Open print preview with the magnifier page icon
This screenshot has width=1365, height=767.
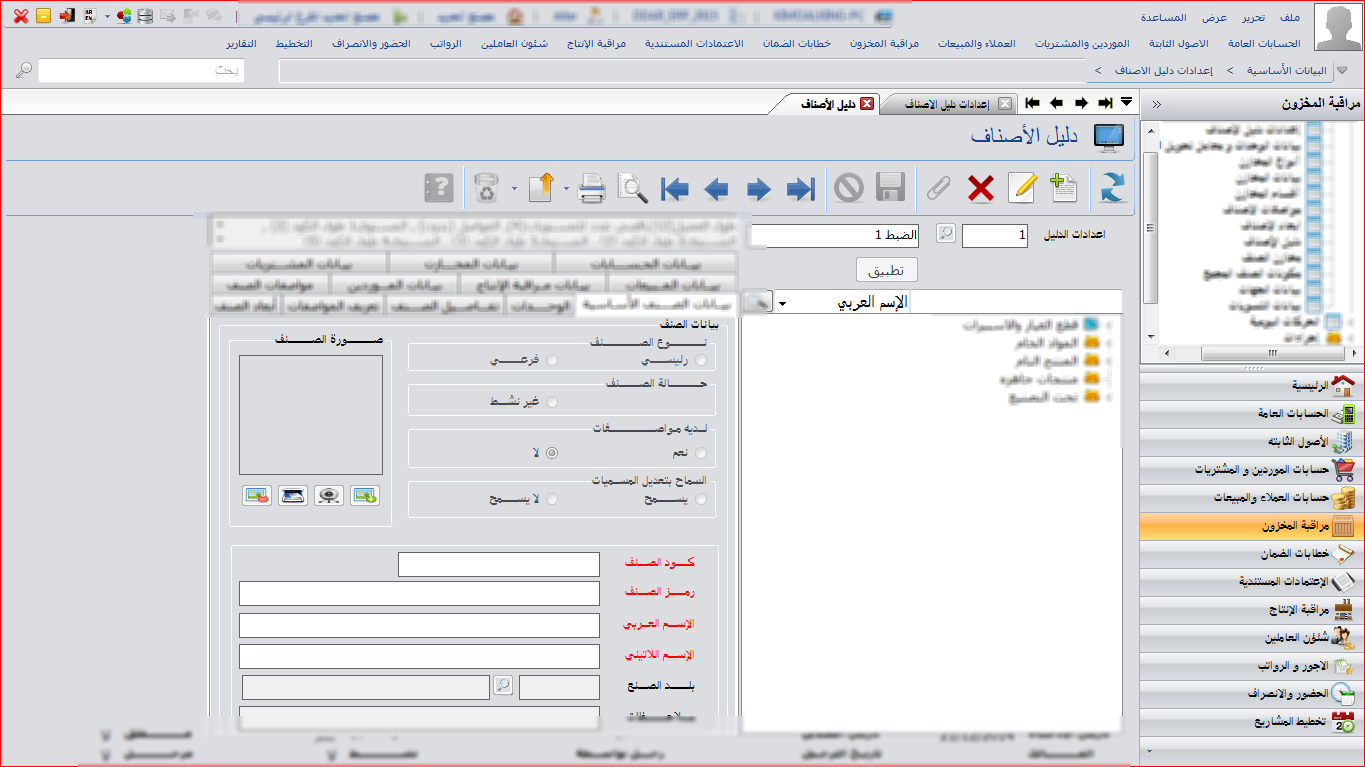(632, 188)
